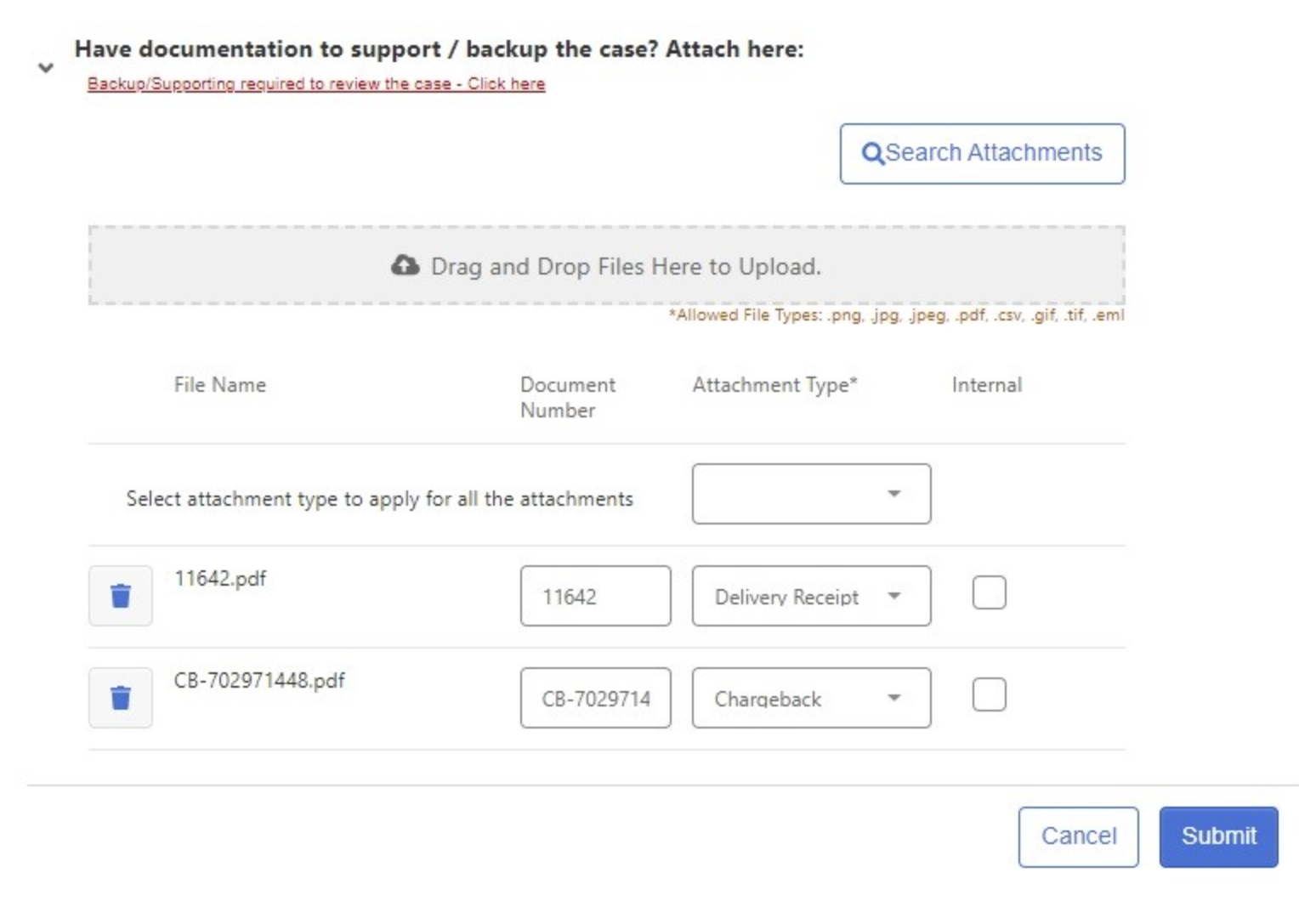
Task: Open the apply-to-all attachment type dropdown
Action: point(811,494)
